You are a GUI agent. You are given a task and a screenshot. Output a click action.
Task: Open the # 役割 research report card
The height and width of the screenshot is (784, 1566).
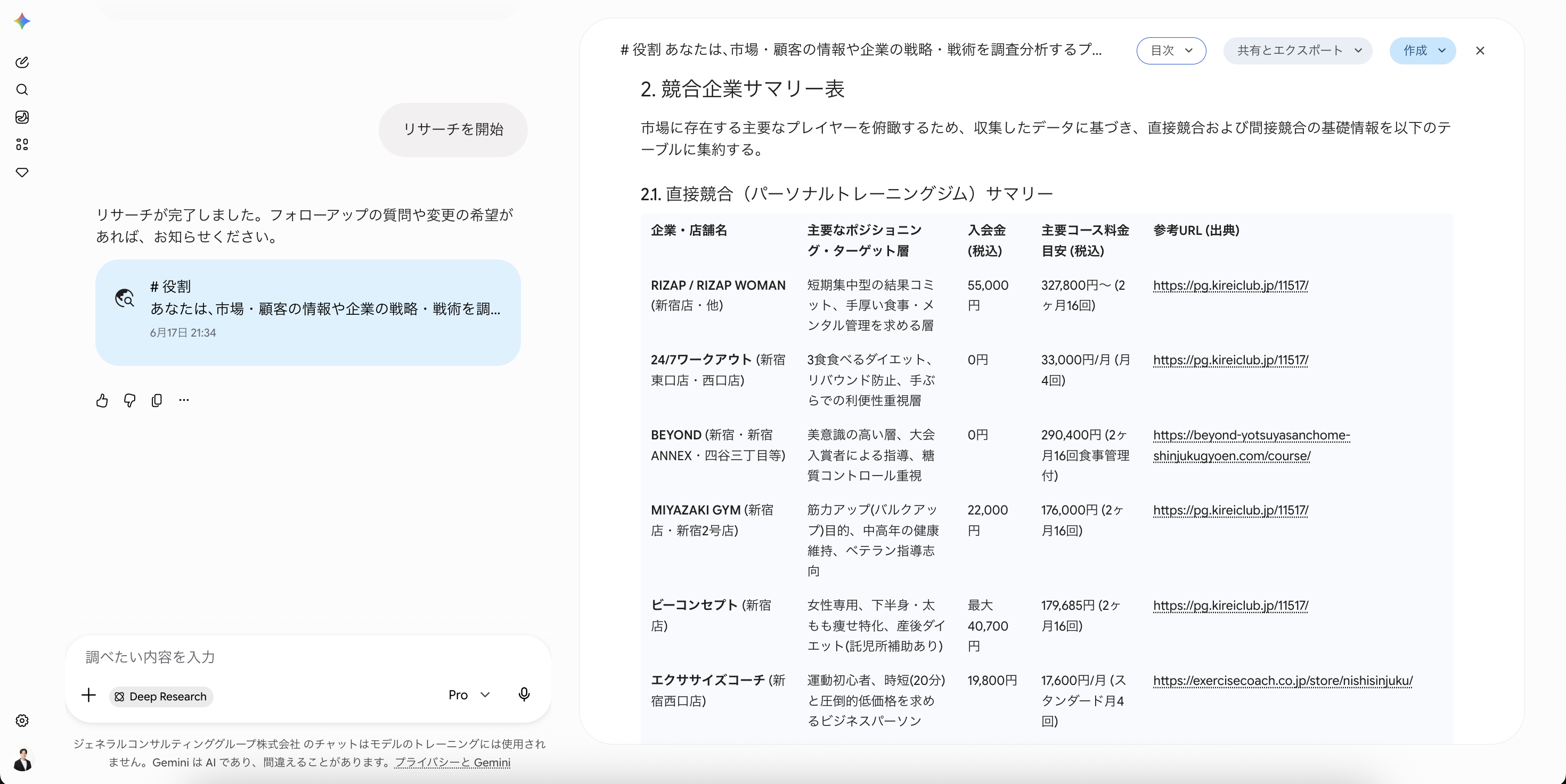(x=308, y=313)
